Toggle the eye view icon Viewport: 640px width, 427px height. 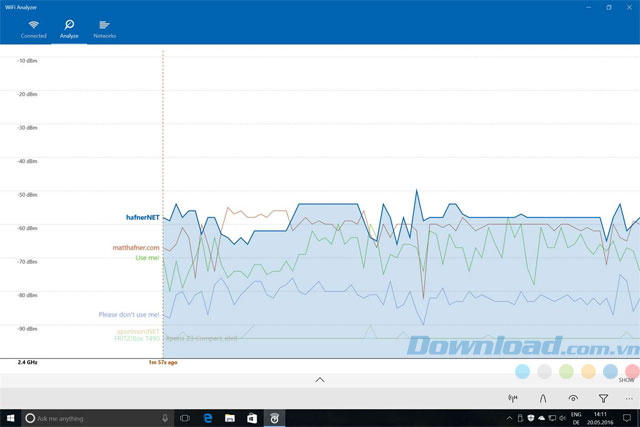[573, 397]
